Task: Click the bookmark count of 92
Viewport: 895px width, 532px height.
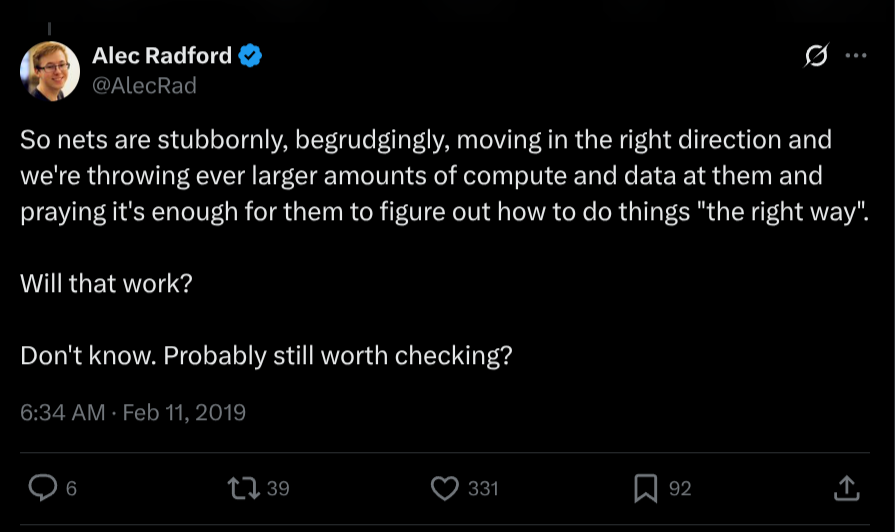Action: pos(680,489)
